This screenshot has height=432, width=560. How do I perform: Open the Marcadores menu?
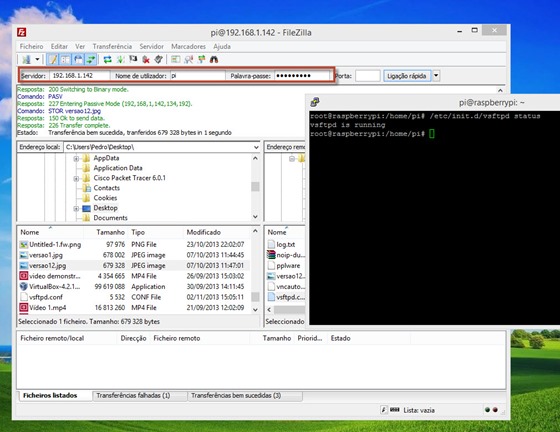coord(188,46)
